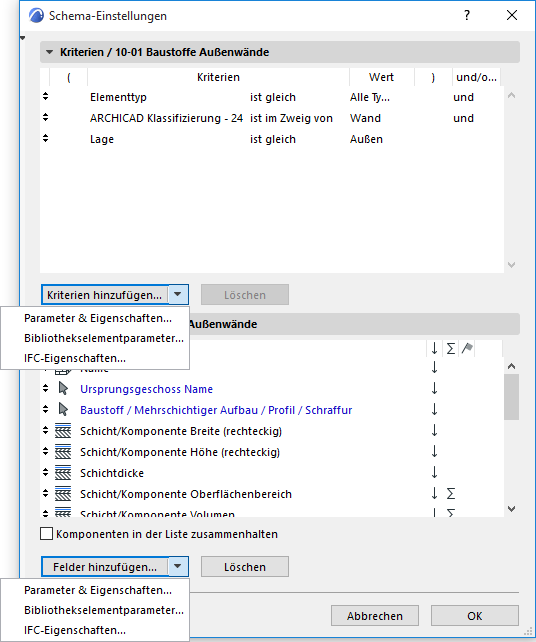Select the Elementtyp criteria row
536x642 pixels.
coord(272,97)
